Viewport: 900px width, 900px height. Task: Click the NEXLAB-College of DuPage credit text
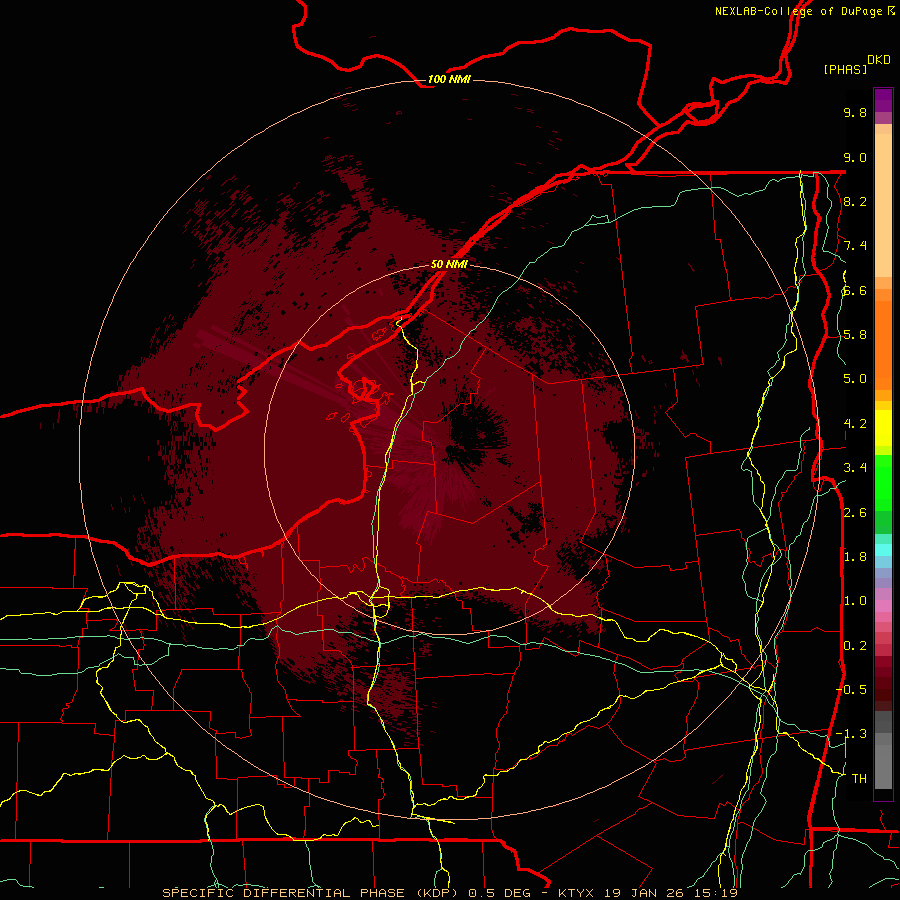(x=799, y=11)
